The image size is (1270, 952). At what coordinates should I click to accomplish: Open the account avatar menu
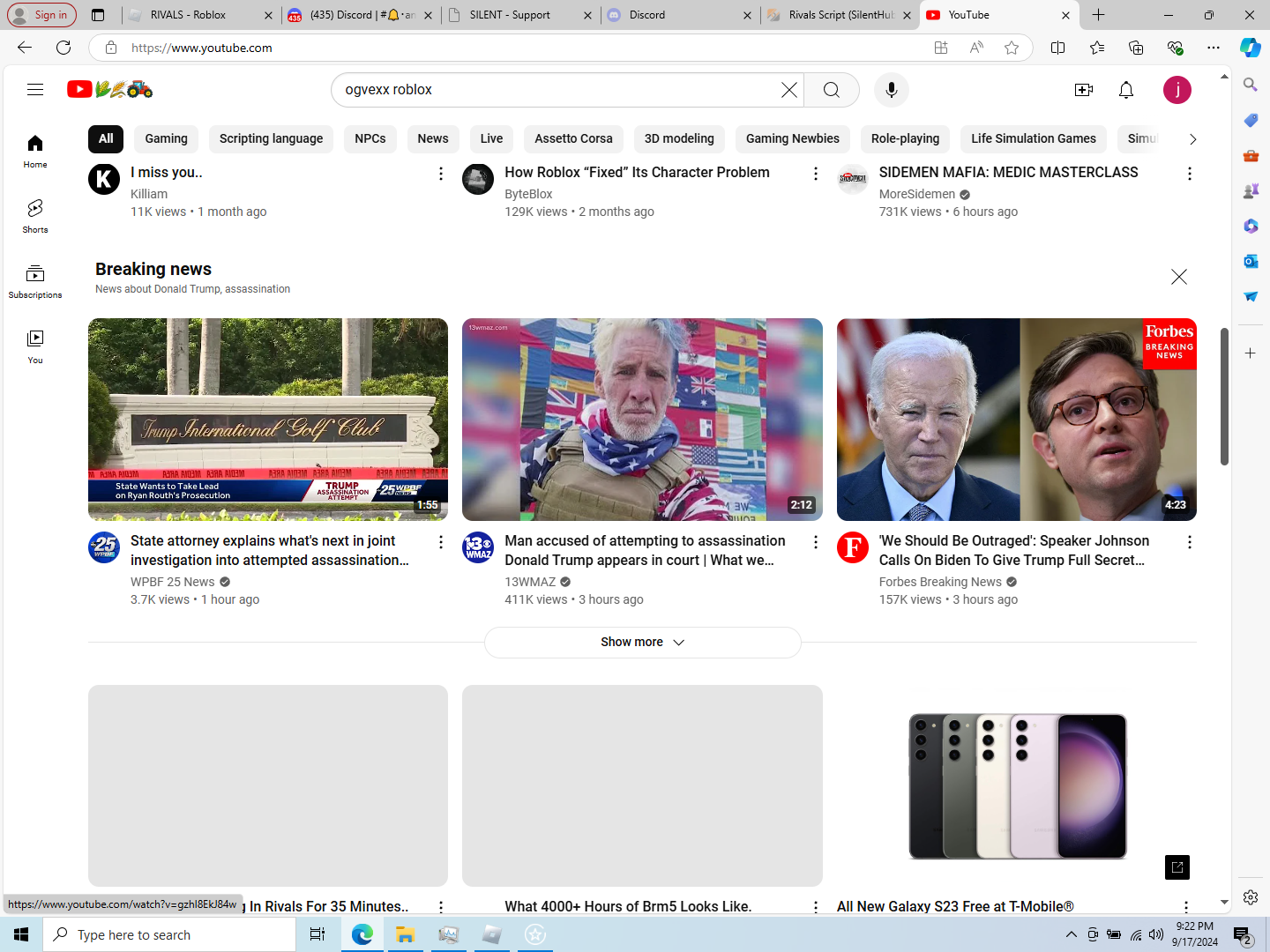coord(1177,90)
